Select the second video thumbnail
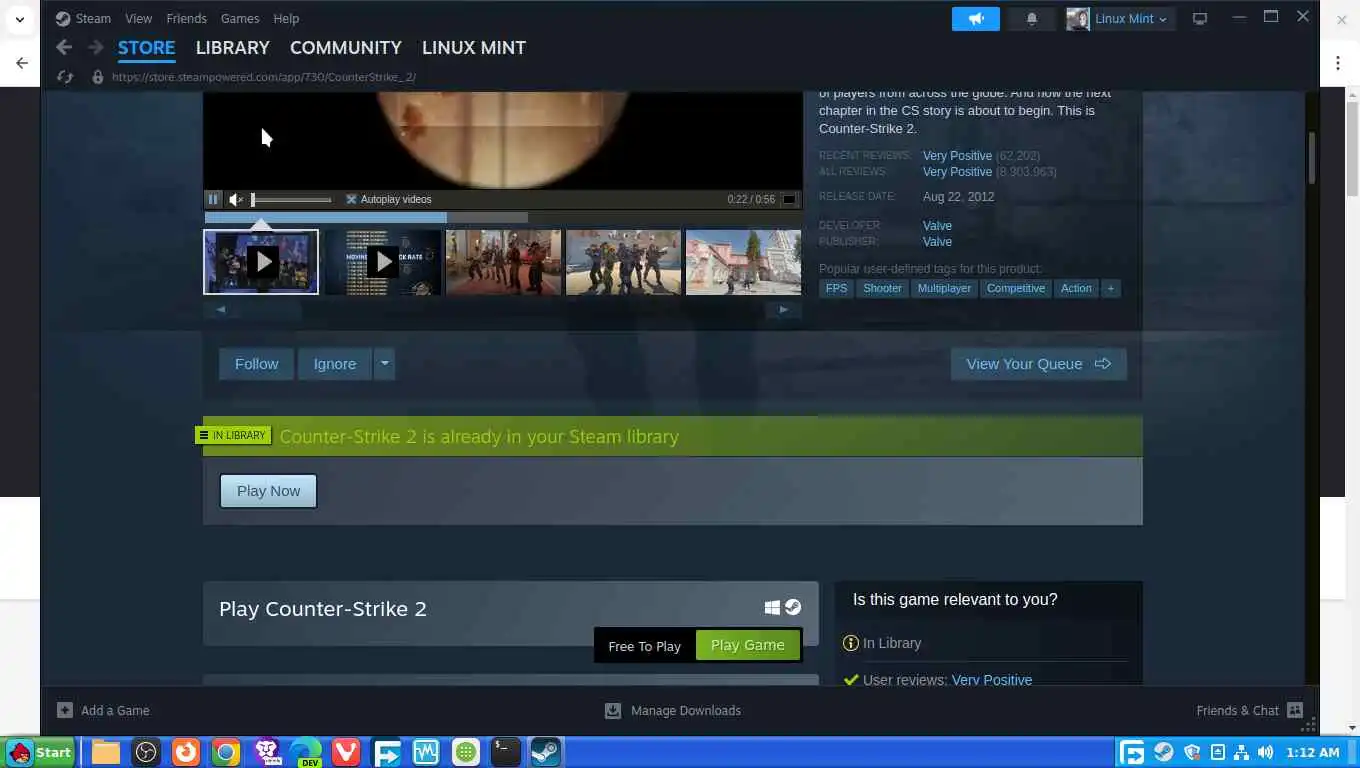Screen dimensions: 1360x768 pos(383,262)
